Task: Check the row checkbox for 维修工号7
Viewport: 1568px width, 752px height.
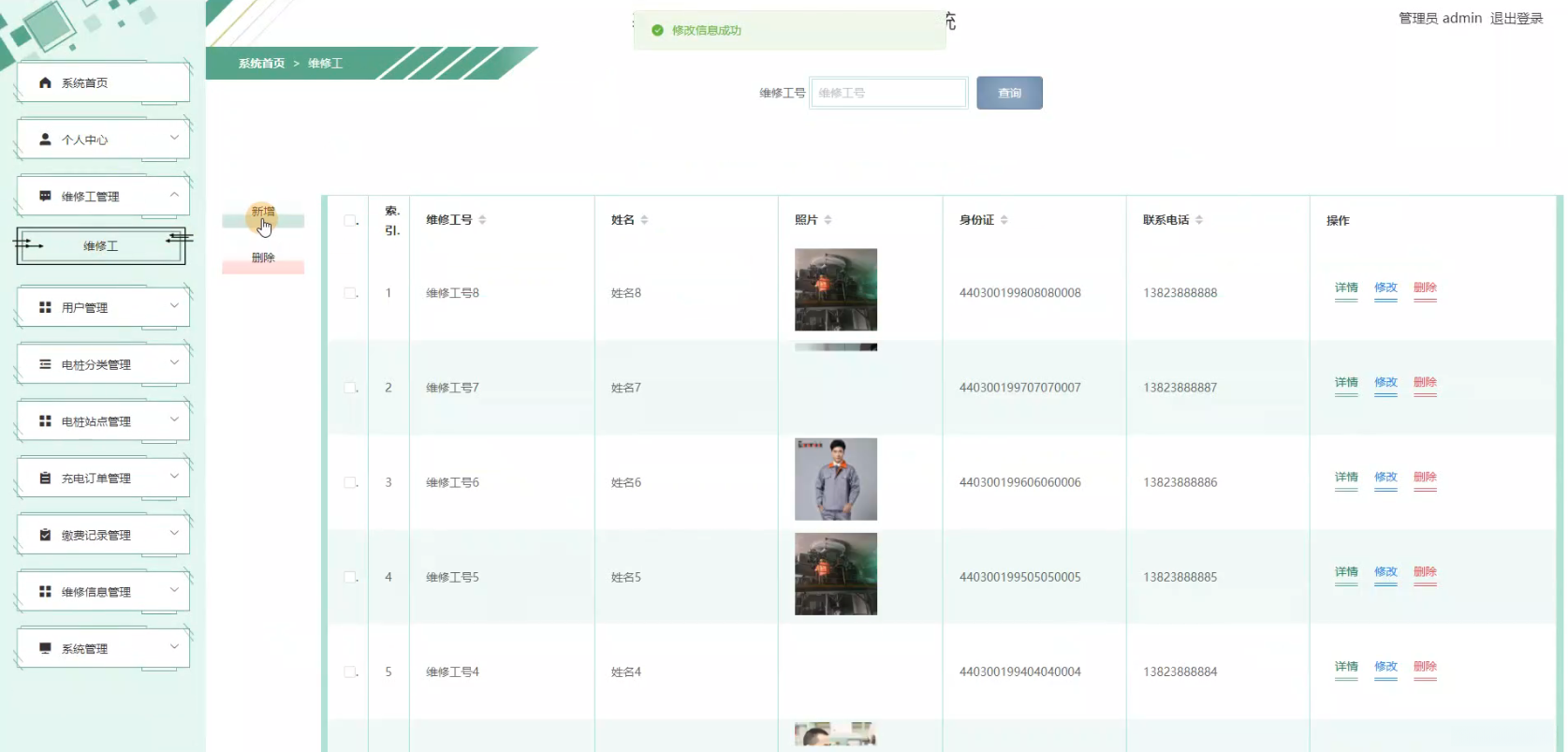Action: [350, 388]
